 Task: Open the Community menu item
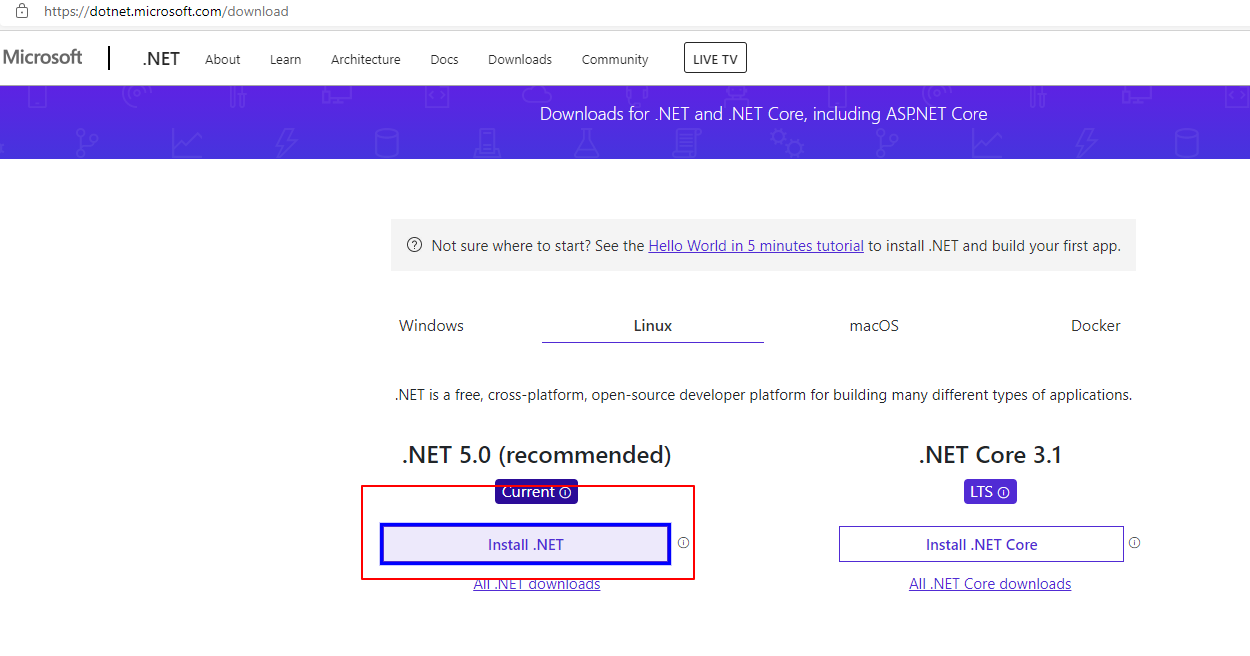click(615, 59)
